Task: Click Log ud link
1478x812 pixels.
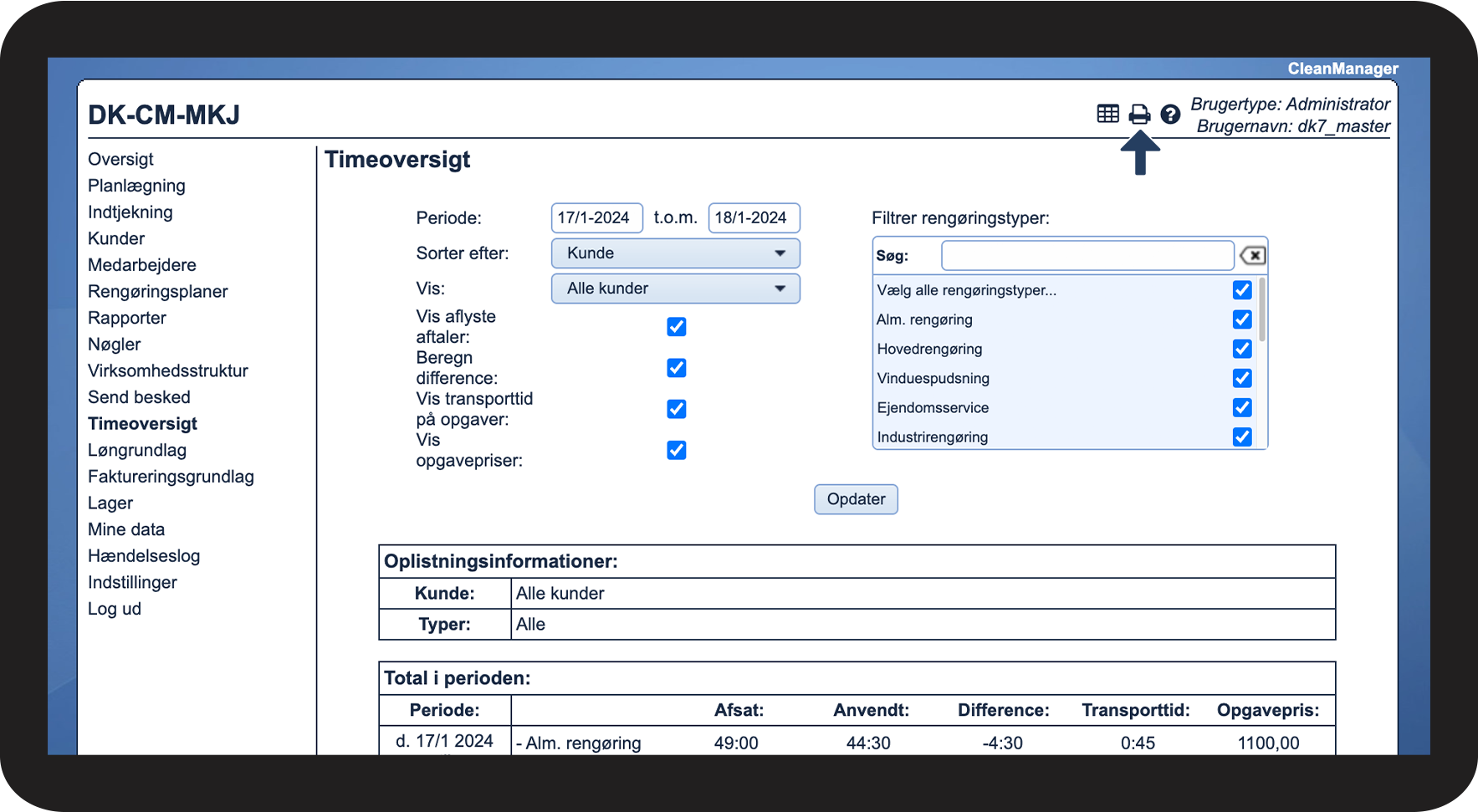Action: 115,609
